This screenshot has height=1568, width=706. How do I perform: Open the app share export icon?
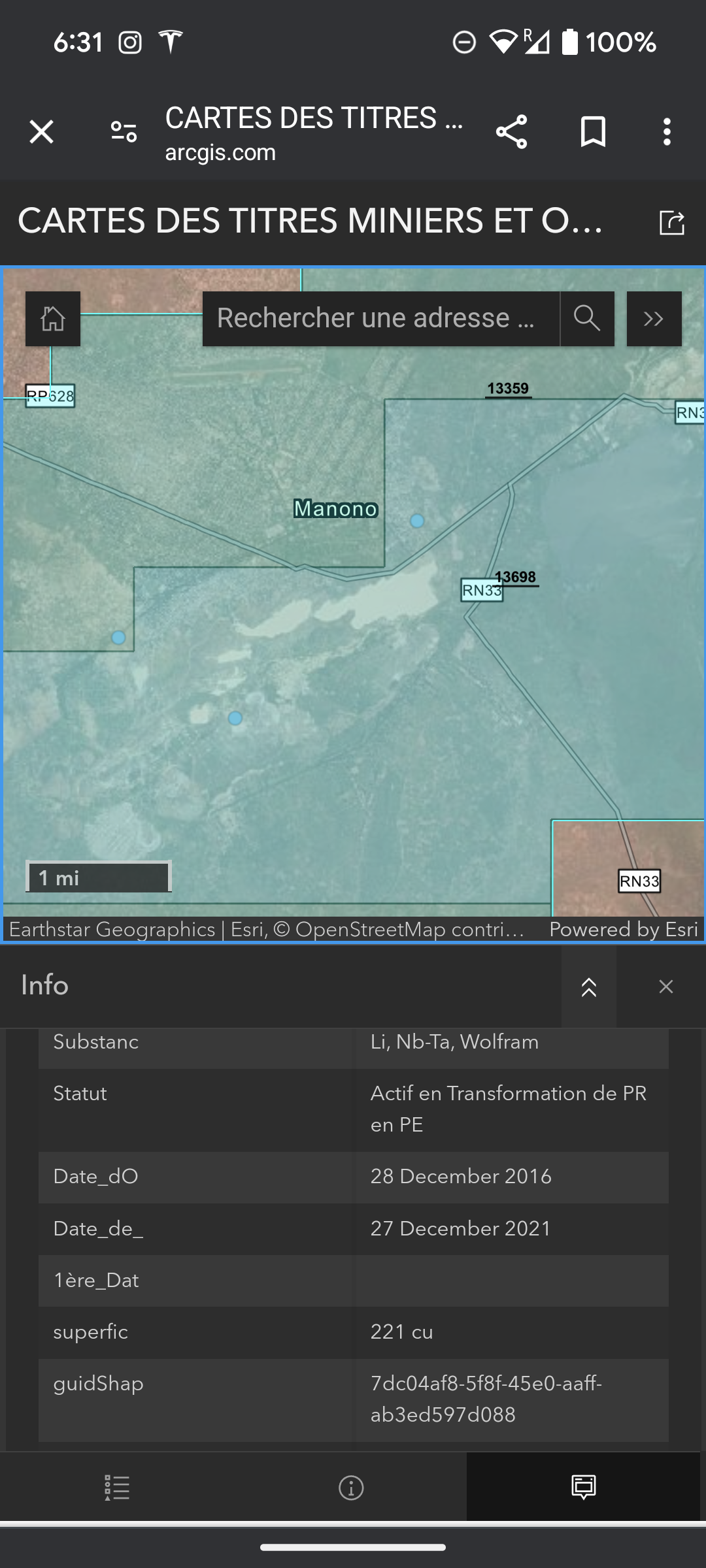(671, 222)
